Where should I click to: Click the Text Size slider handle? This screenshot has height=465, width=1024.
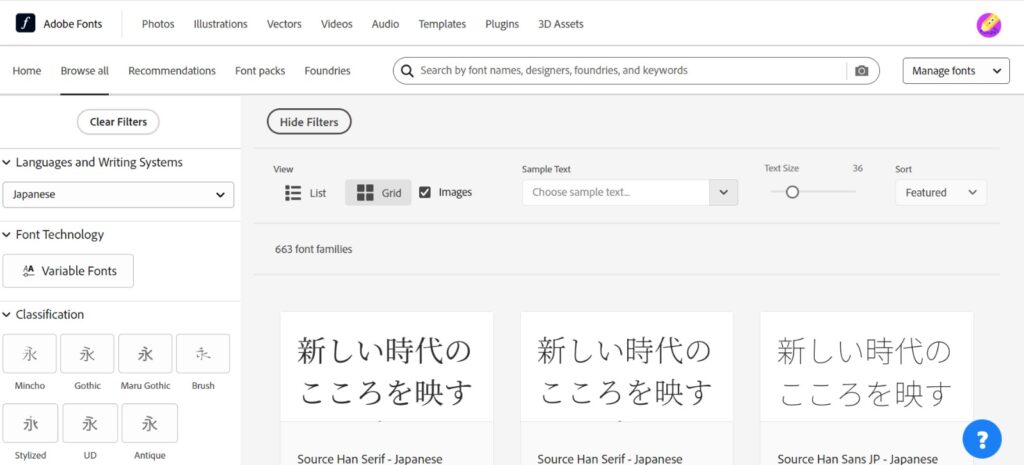[792, 192]
